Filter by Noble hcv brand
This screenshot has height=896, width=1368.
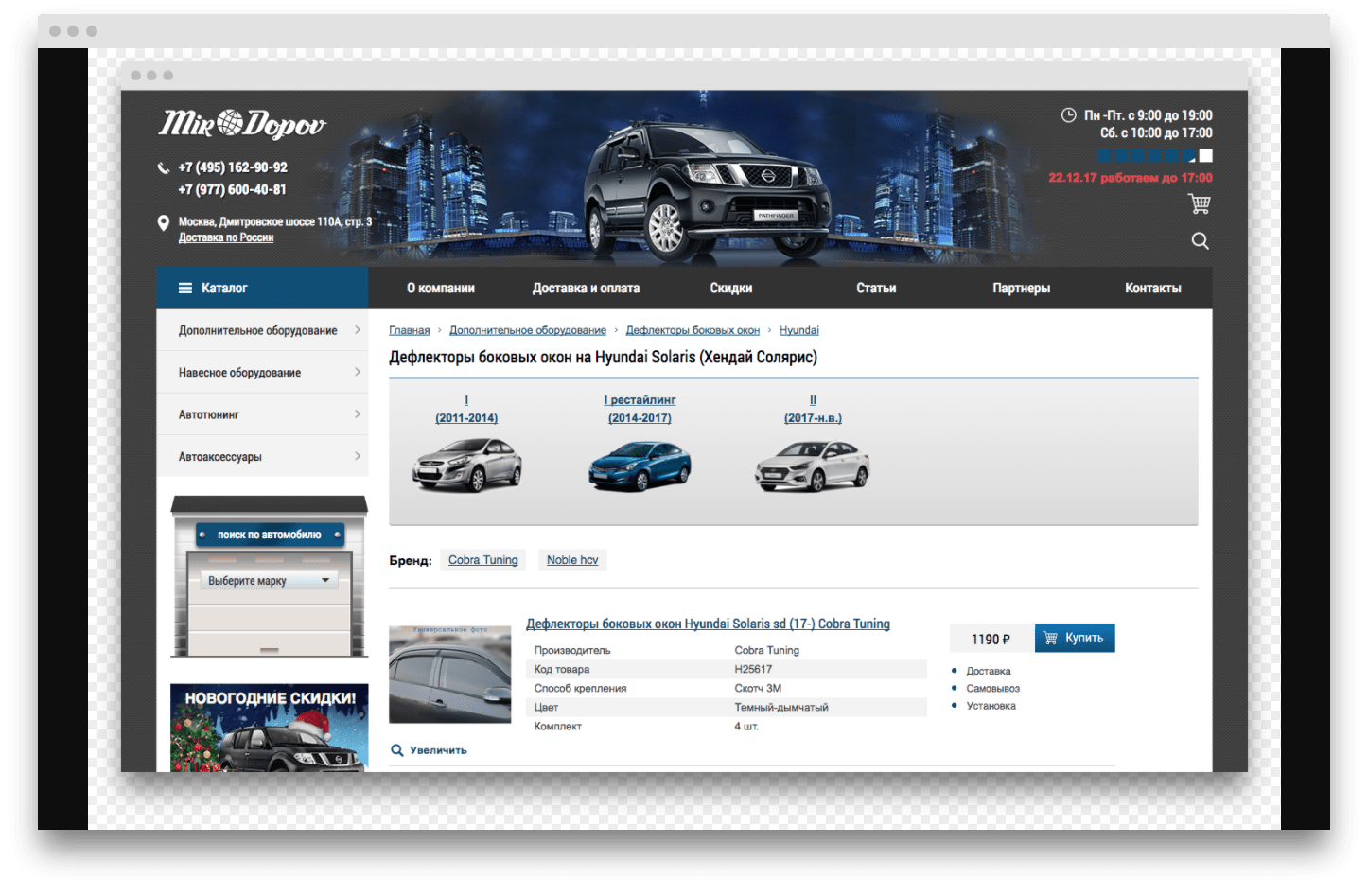(572, 560)
